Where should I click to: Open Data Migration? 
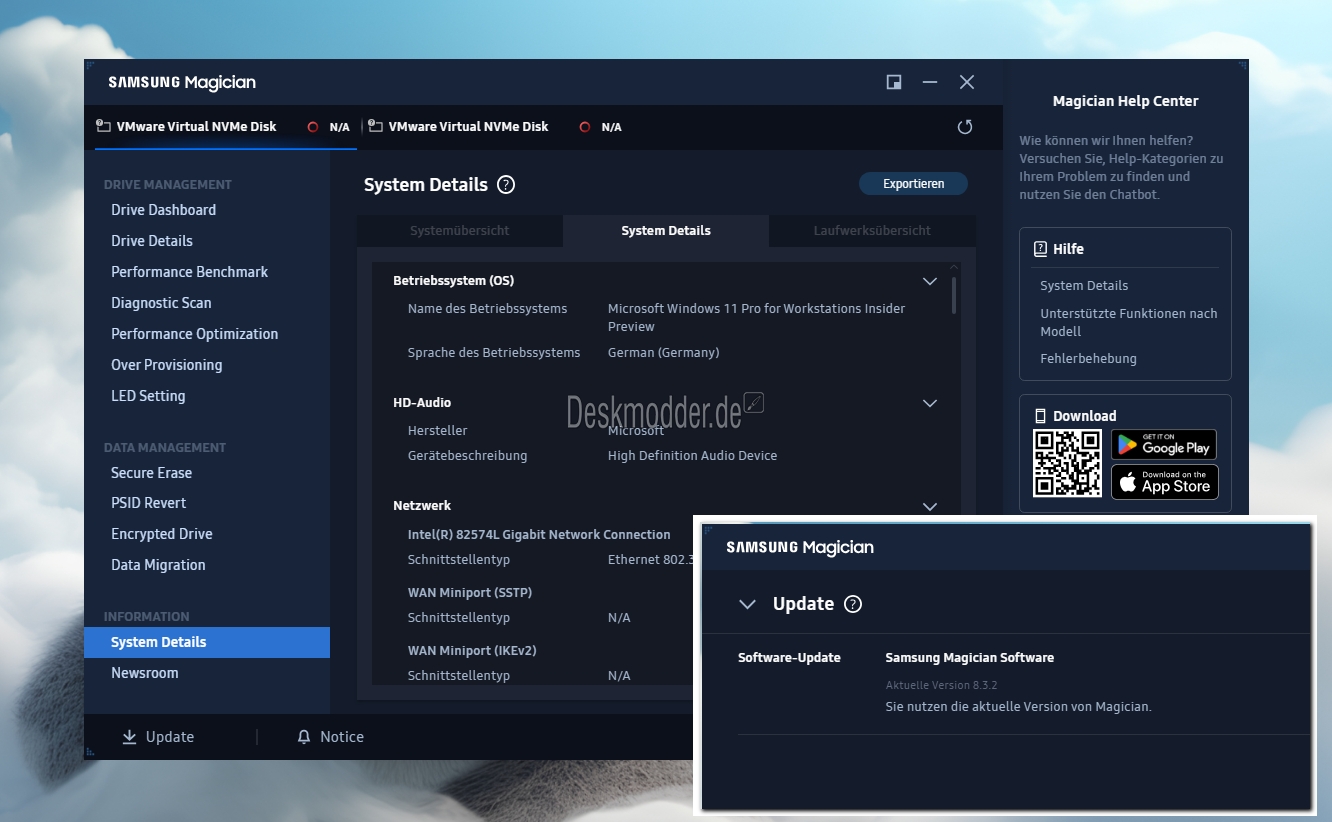[158, 565]
